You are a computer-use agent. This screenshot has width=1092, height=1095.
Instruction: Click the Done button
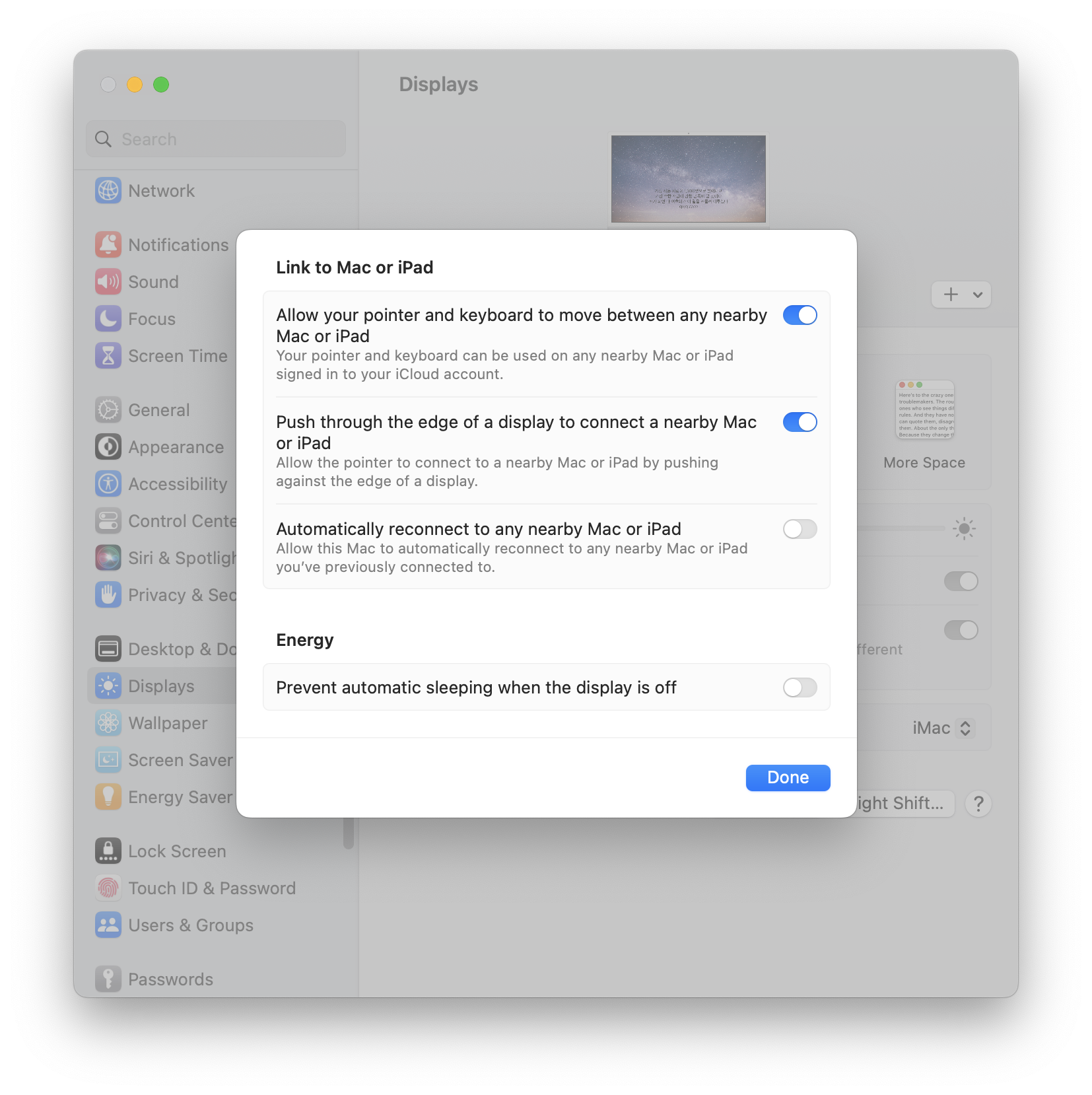pos(788,778)
